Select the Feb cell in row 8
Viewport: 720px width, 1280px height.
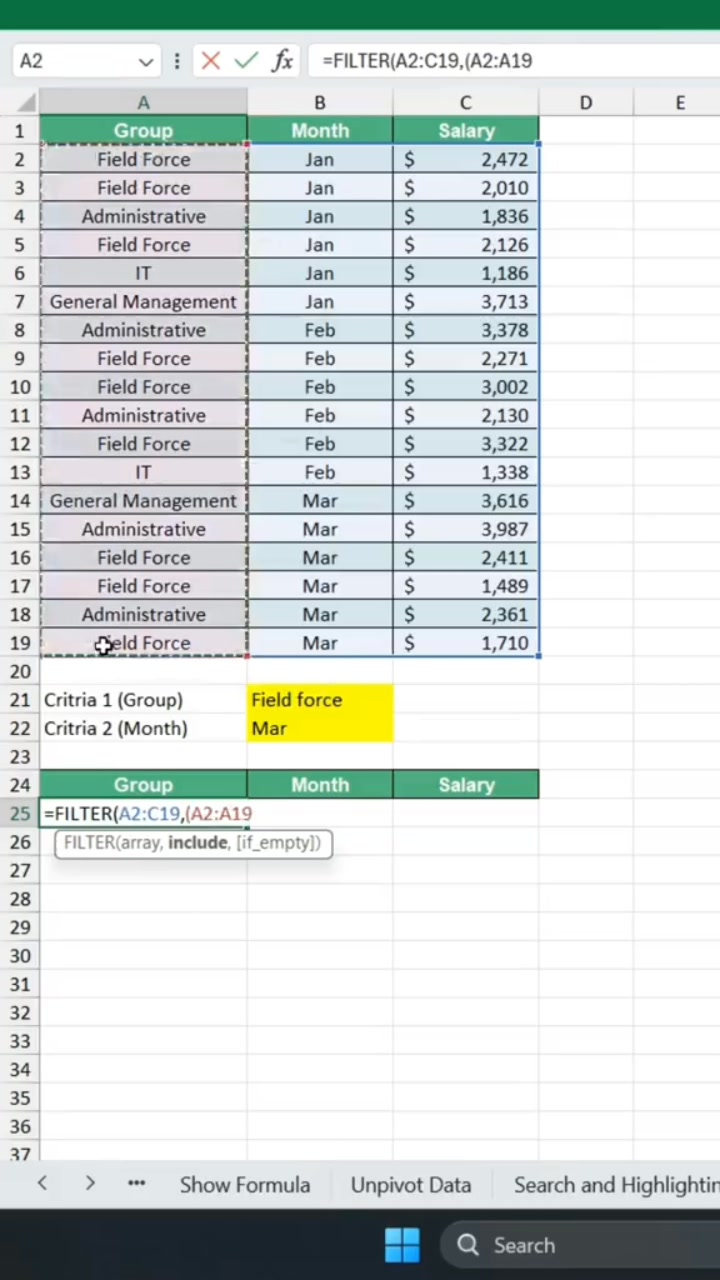click(x=320, y=330)
